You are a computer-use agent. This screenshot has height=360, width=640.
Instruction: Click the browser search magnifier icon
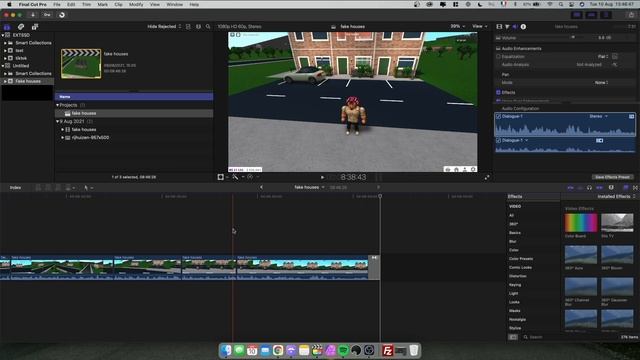click(x=208, y=27)
